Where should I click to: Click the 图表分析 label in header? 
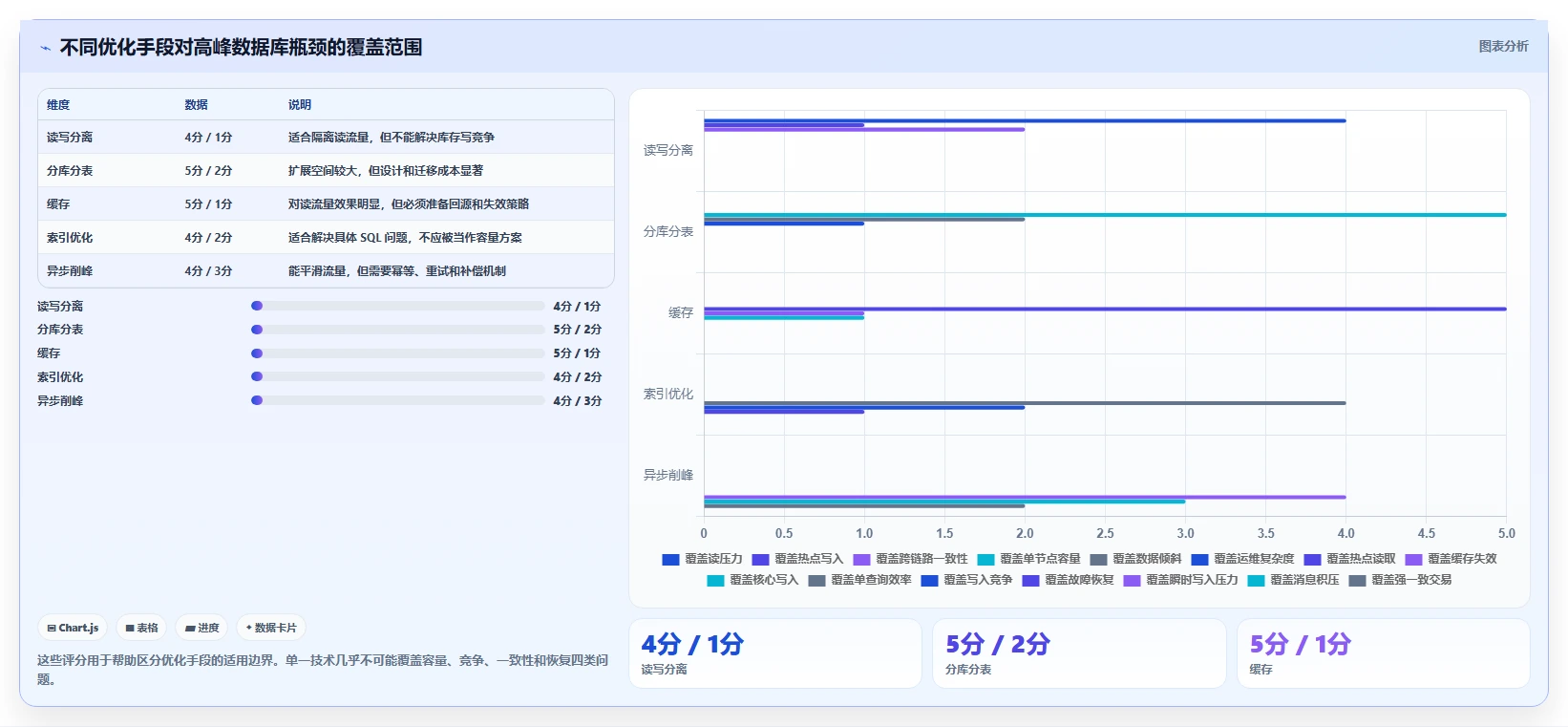(1503, 46)
